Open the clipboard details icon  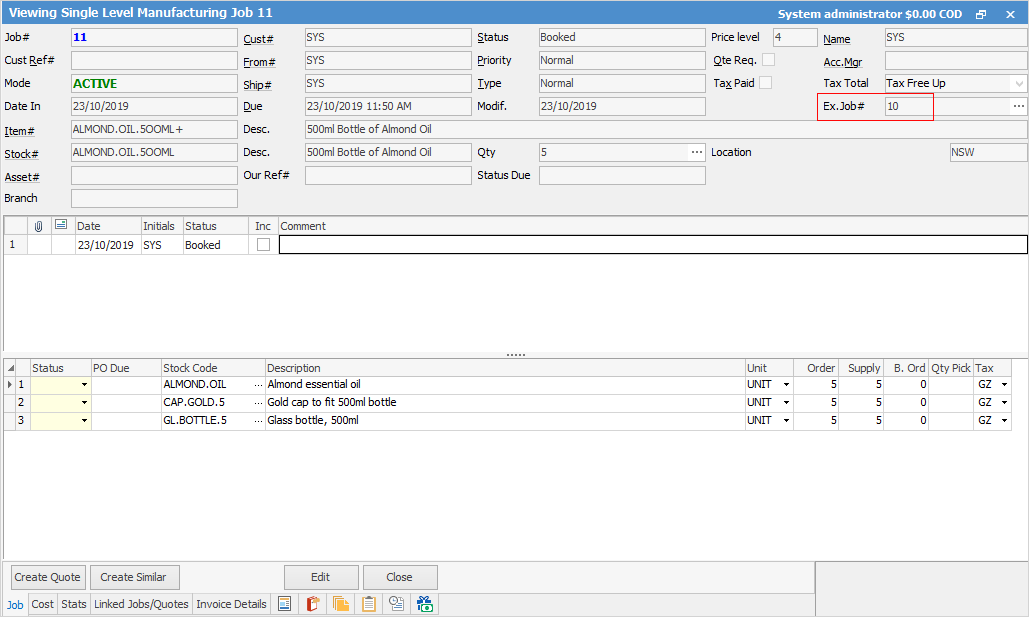click(368, 604)
